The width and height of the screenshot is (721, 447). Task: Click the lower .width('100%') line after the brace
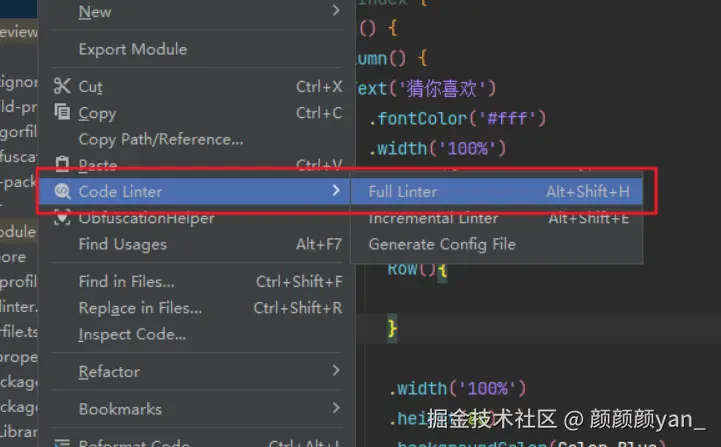[x=458, y=389]
